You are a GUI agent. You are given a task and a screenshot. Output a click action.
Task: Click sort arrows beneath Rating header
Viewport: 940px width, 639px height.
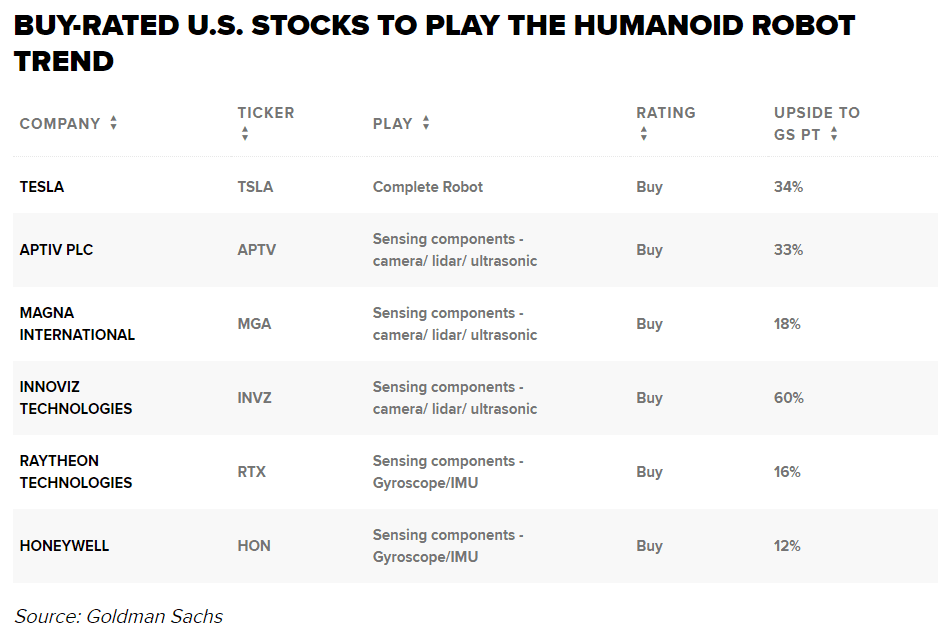pos(643,134)
